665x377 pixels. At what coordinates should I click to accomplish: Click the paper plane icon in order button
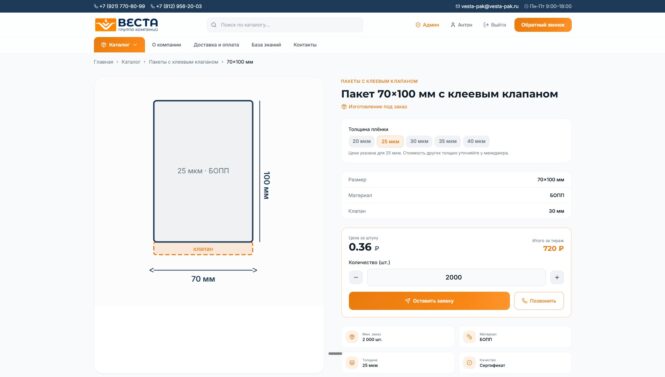click(408, 301)
